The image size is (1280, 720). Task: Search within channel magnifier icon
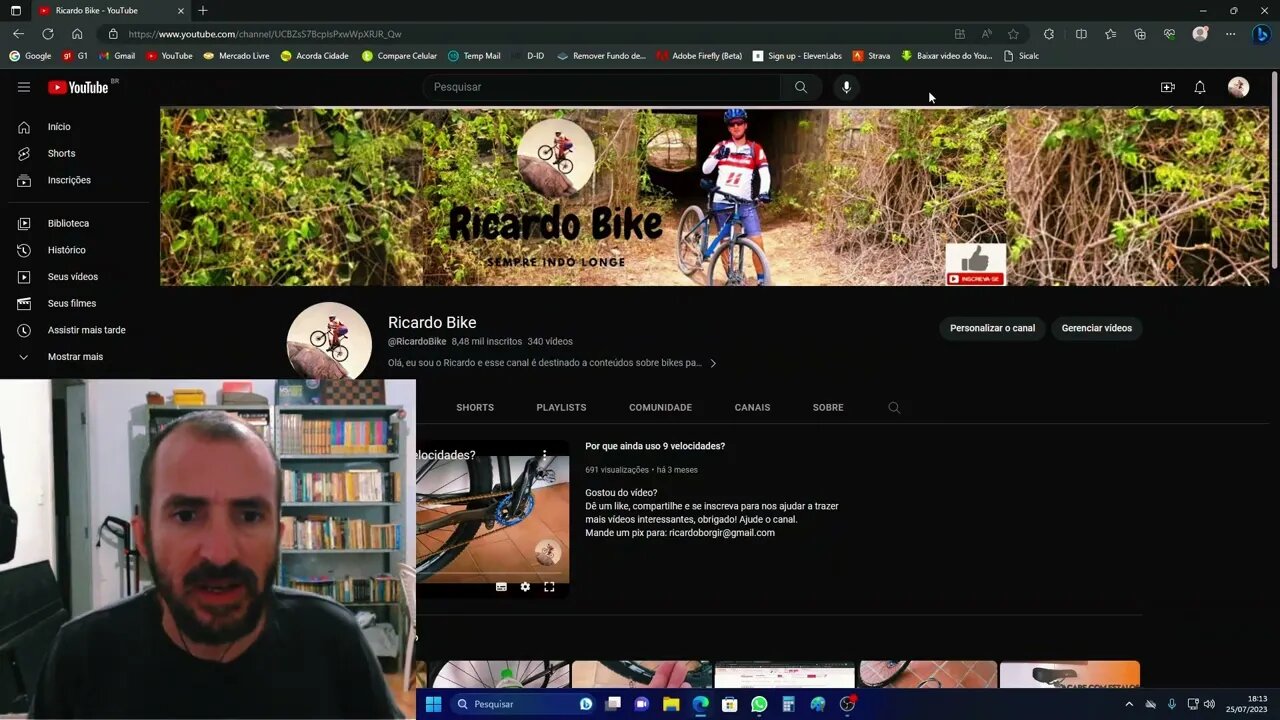(x=894, y=408)
